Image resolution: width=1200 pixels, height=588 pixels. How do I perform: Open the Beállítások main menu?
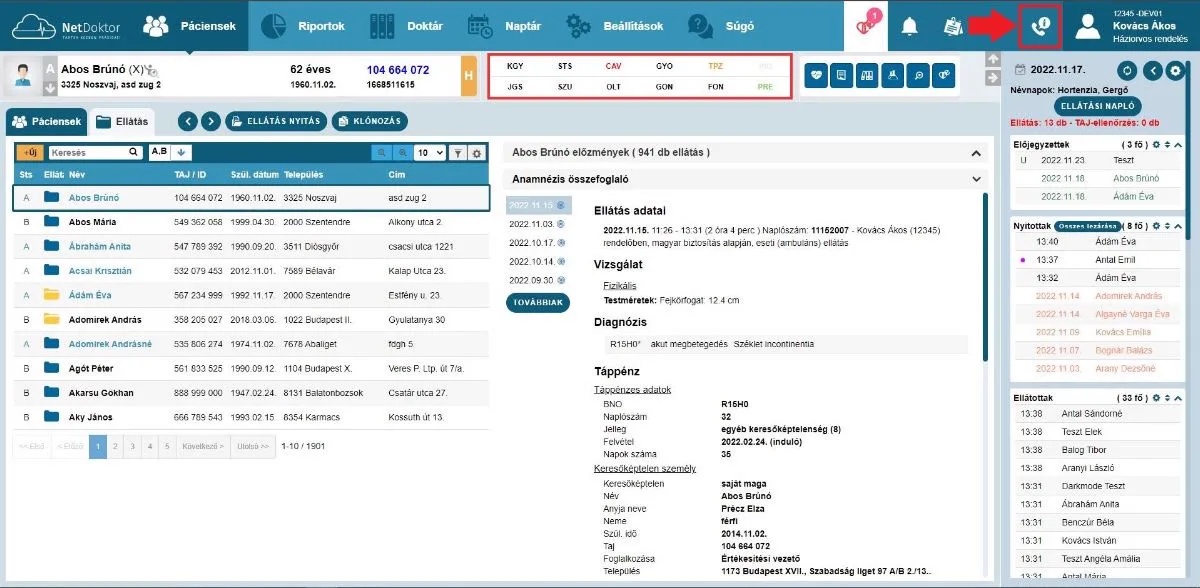(x=615, y=26)
